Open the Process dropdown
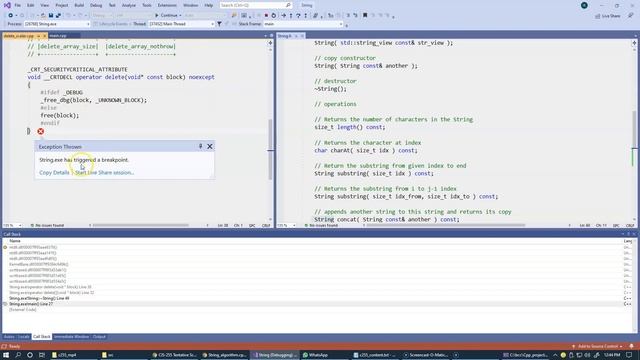 click(x=88, y=24)
